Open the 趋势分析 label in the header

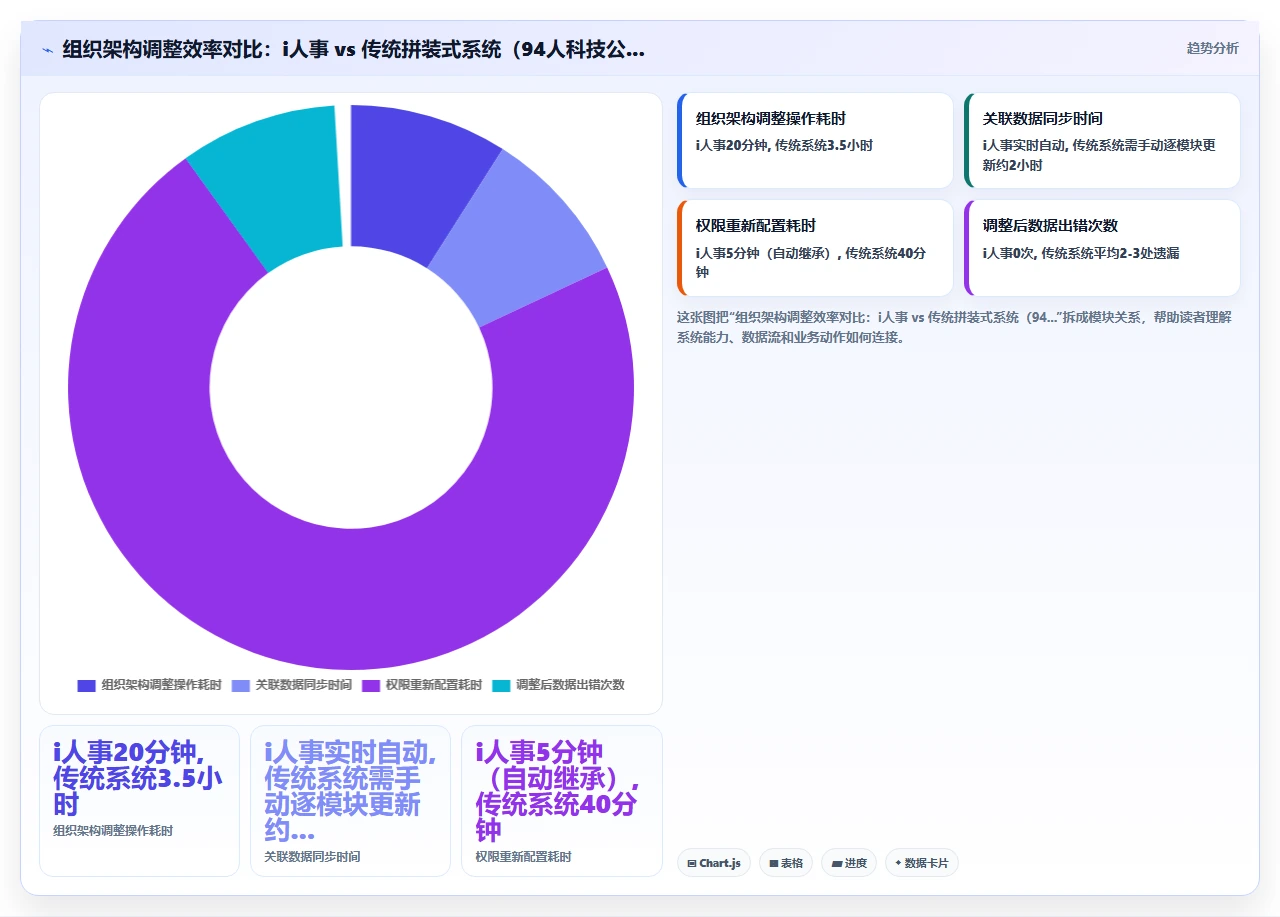(1212, 48)
